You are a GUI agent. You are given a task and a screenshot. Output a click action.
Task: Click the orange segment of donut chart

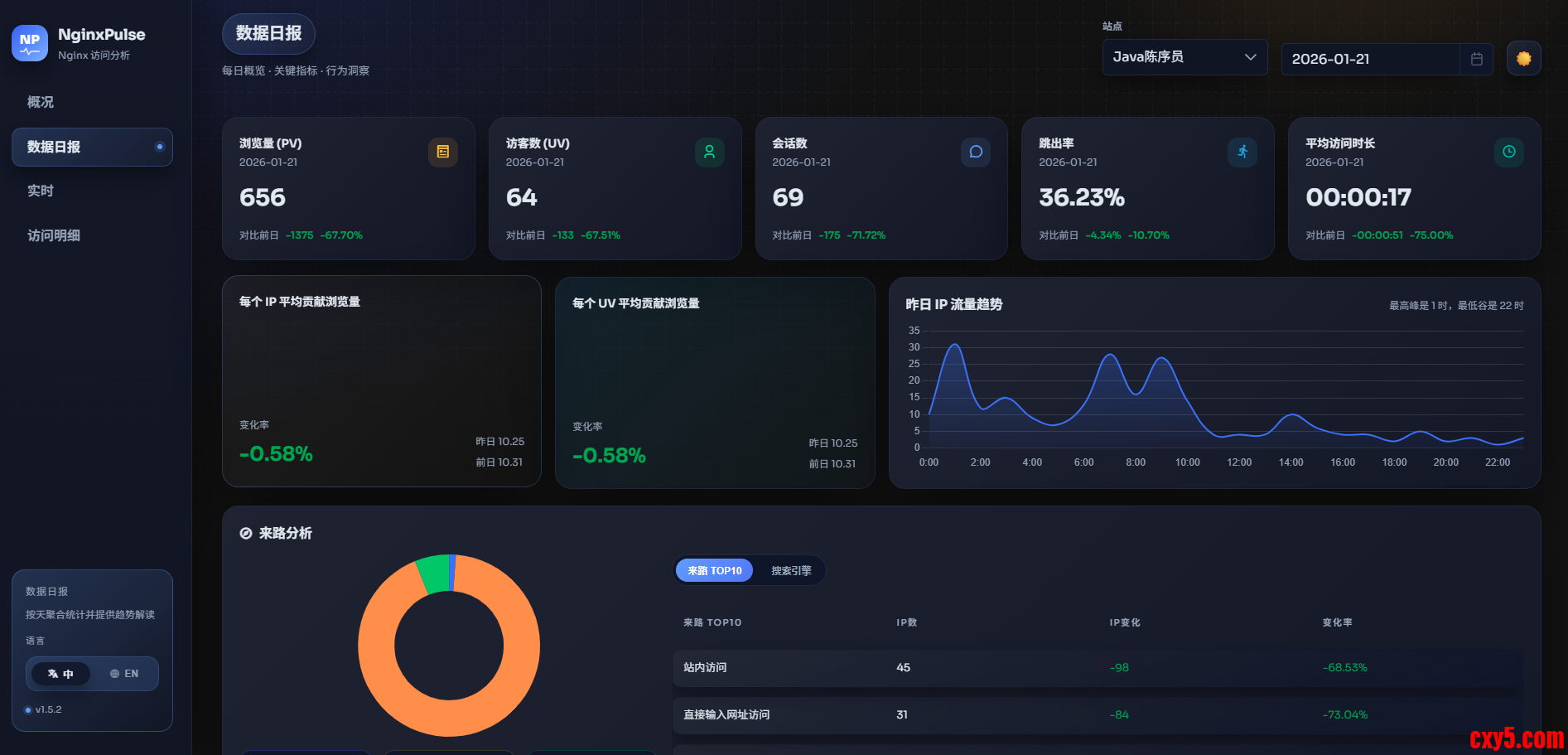(514, 680)
